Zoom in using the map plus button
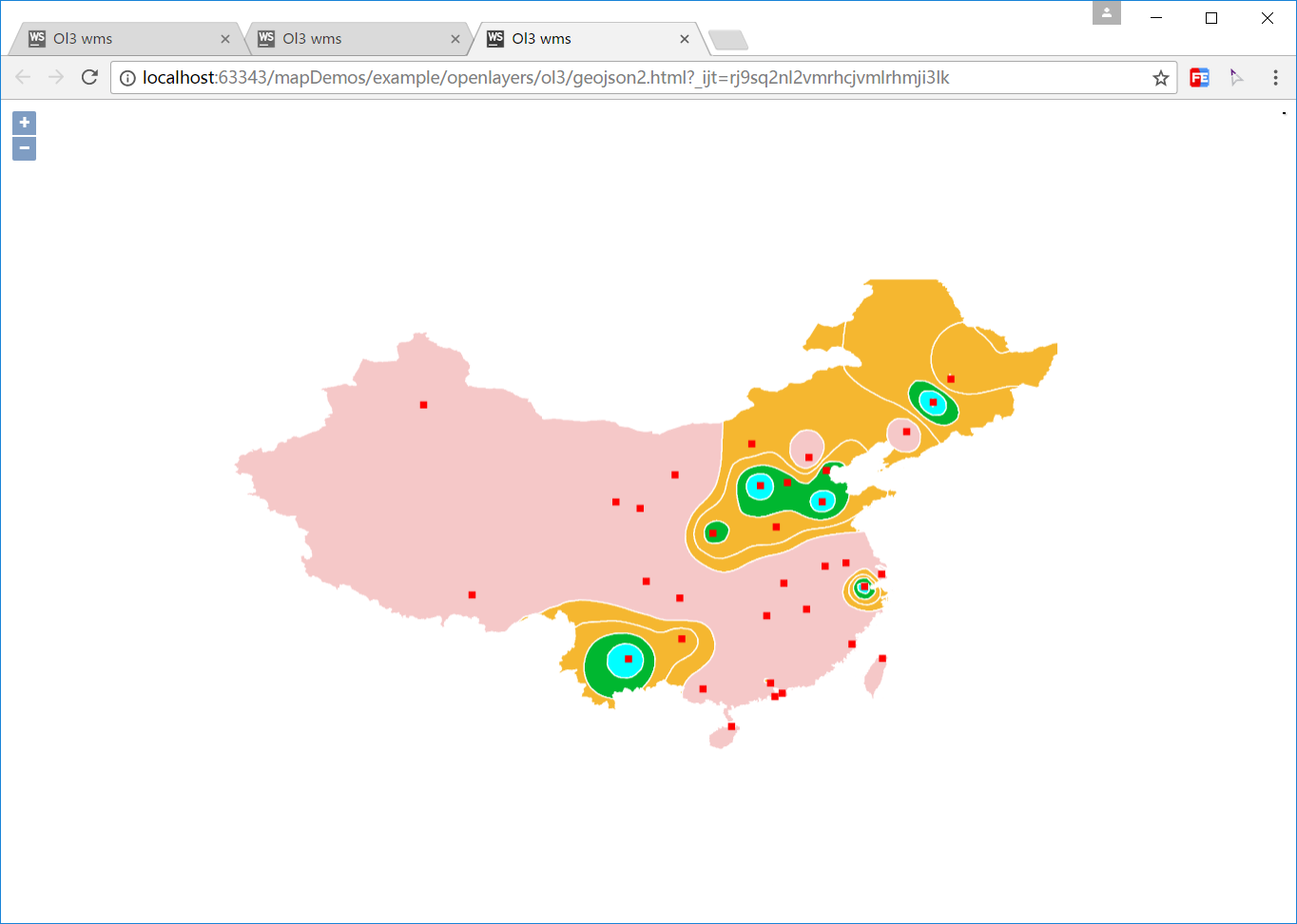Image resolution: width=1297 pixels, height=924 pixels. pos(23,123)
